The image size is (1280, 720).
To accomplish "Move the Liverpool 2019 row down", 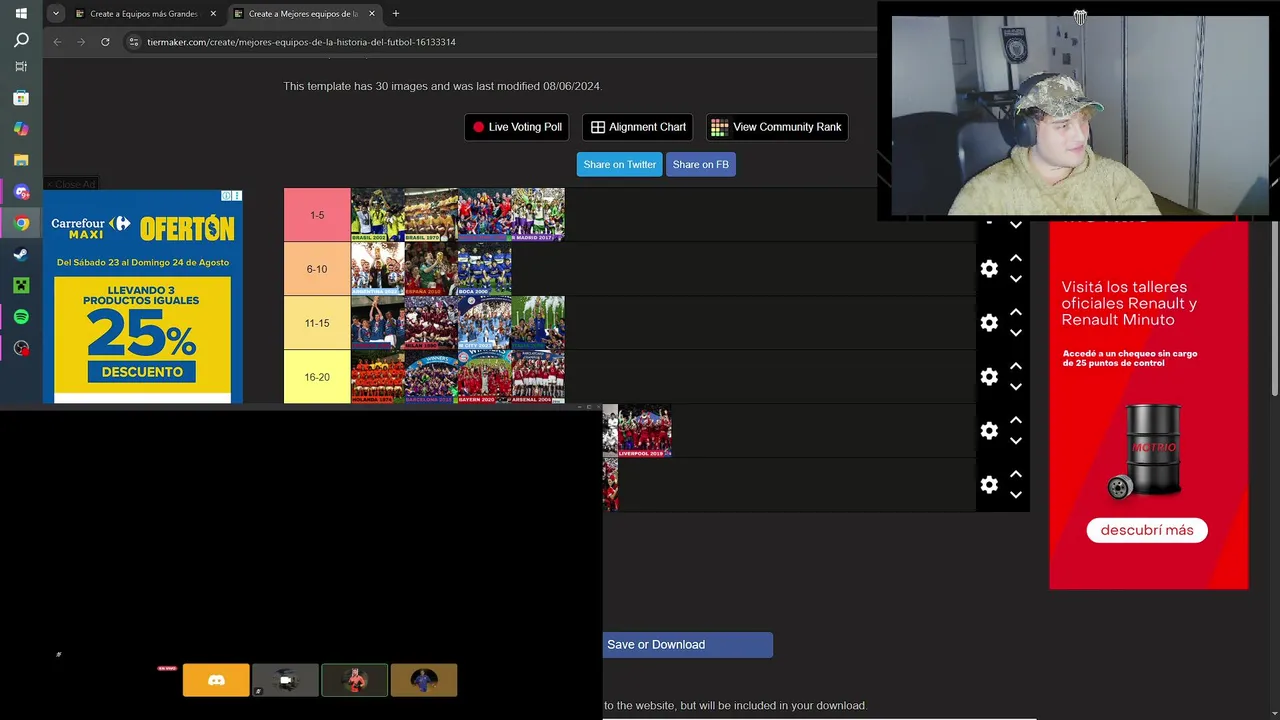I will click(1016, 441).
